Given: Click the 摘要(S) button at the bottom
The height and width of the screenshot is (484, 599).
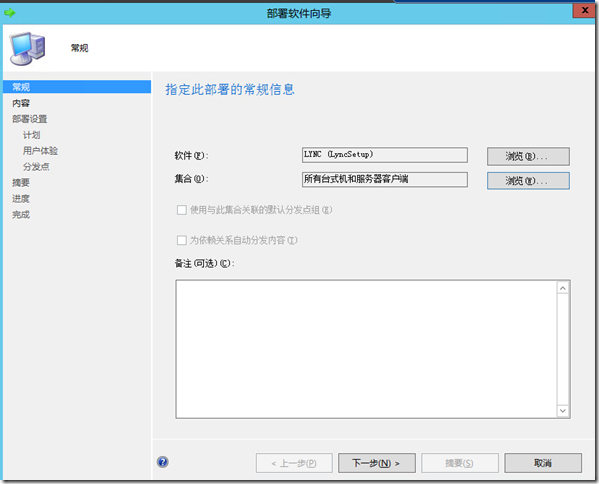Looking at the screenshot, I should (x=460, y=463).
